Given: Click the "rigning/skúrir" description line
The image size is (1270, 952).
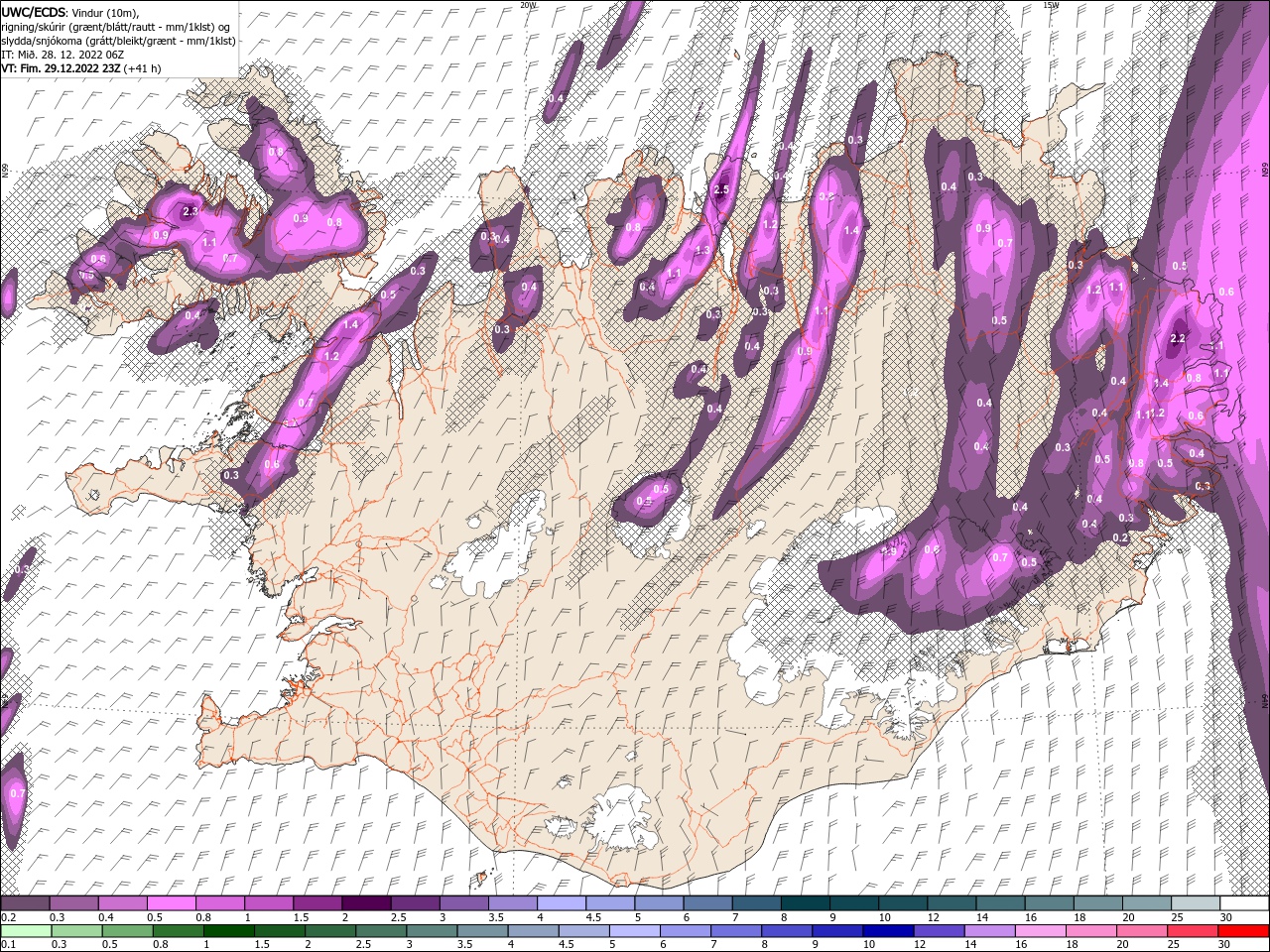Looking at the screenshot, I should [118, 27].
